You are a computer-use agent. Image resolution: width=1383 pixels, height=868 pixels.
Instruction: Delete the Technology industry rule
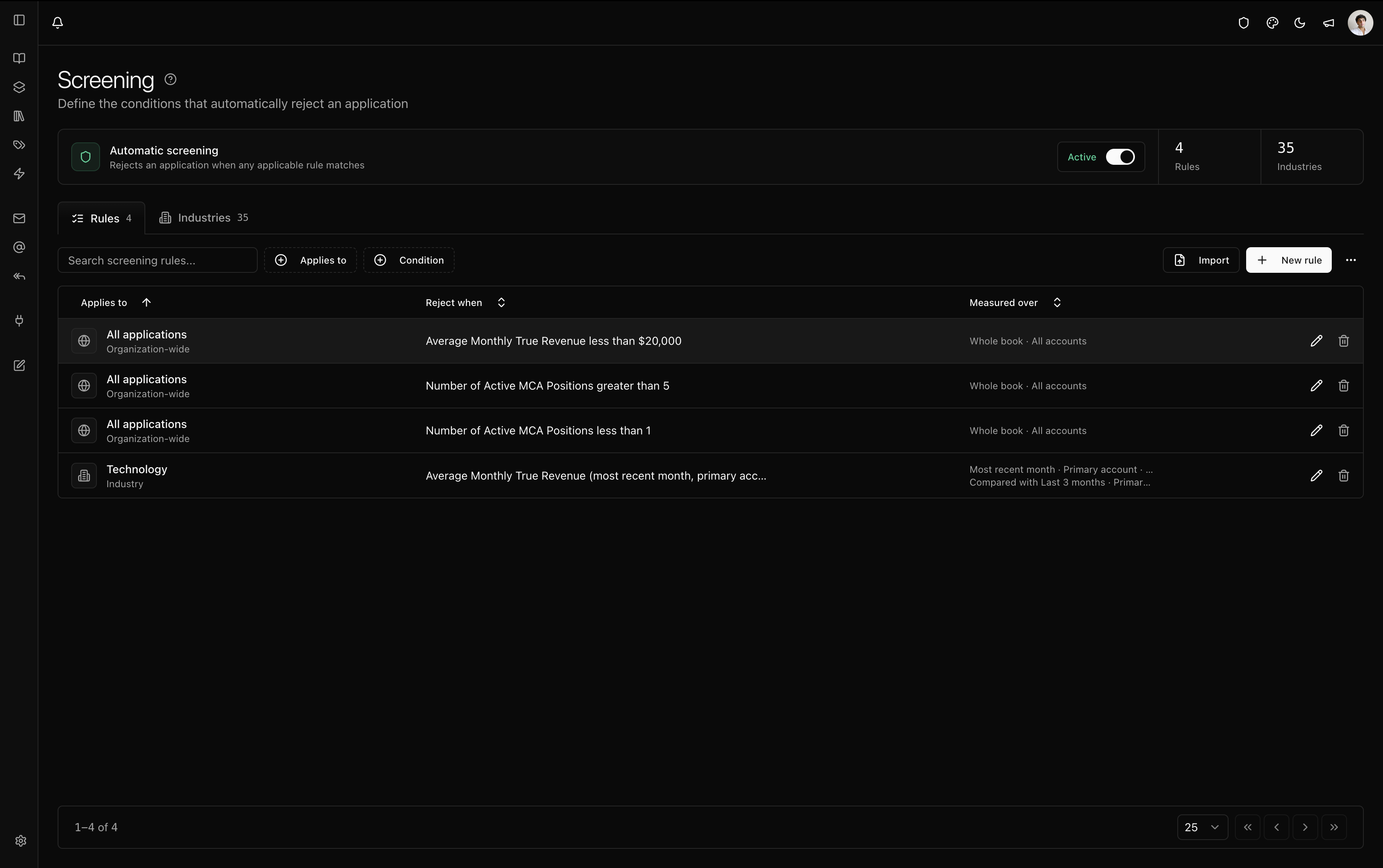(1343, 475)
